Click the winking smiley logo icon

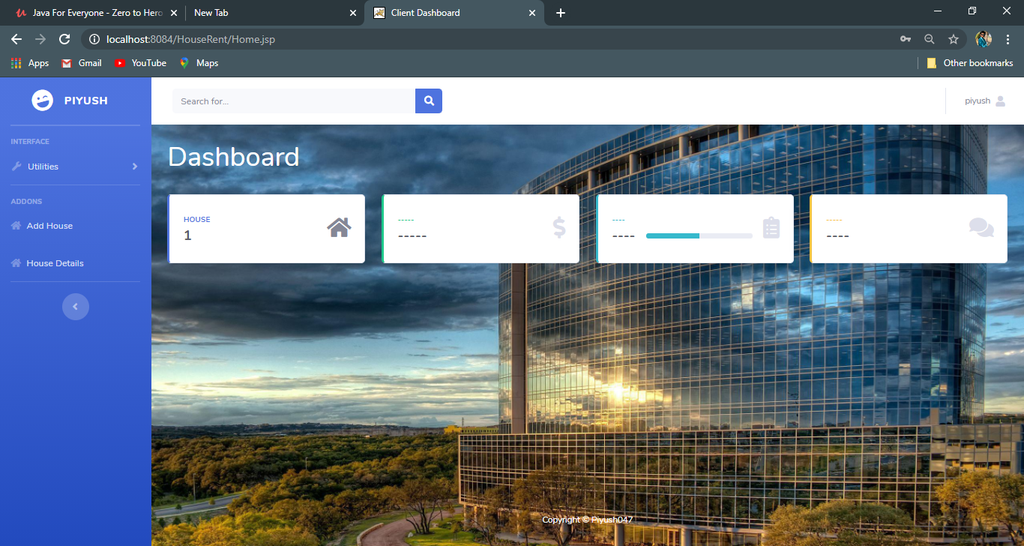42,100
